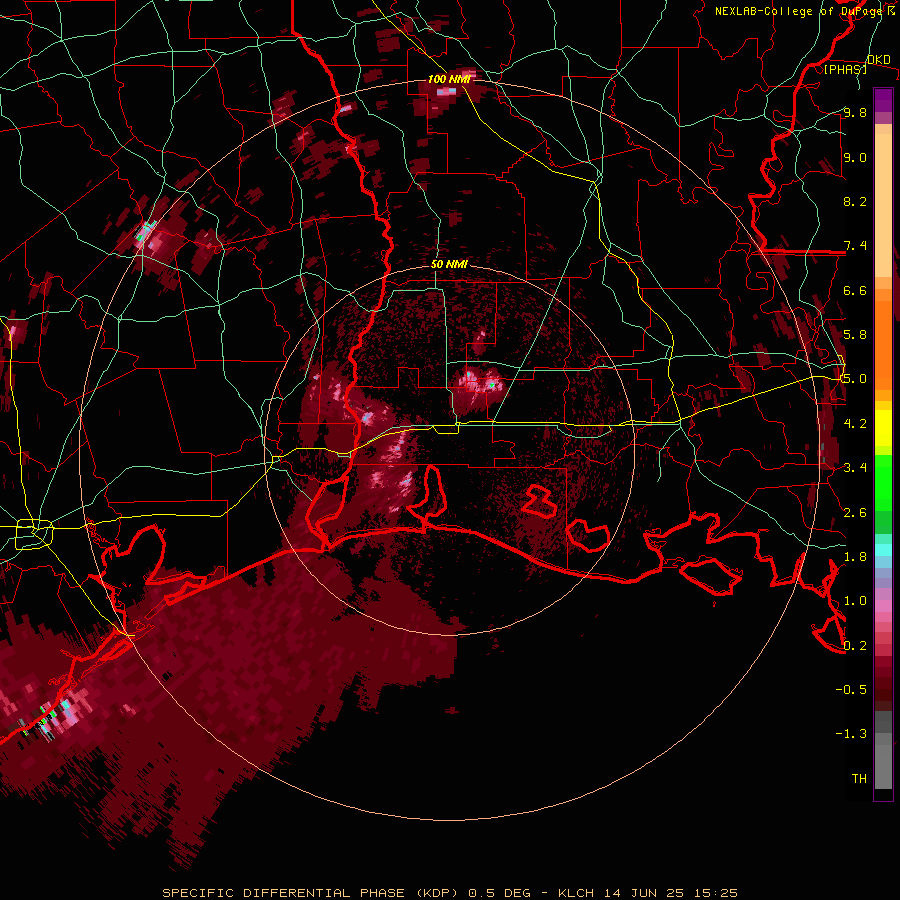Image resolution: width=900 pixels, height=900 pixels.
Task: Click the 7.4 scale label
Action: click(x=855, y=246)
